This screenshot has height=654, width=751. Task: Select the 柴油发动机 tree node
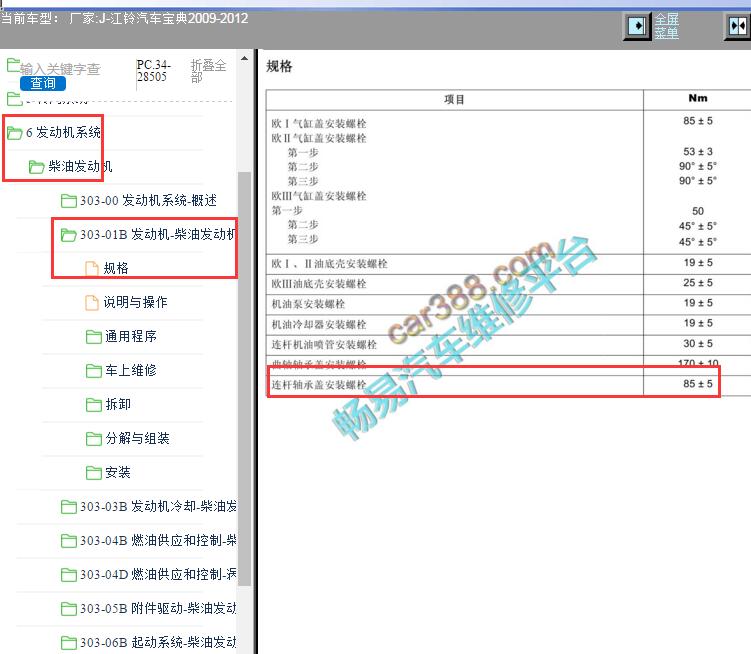(80, 166)
